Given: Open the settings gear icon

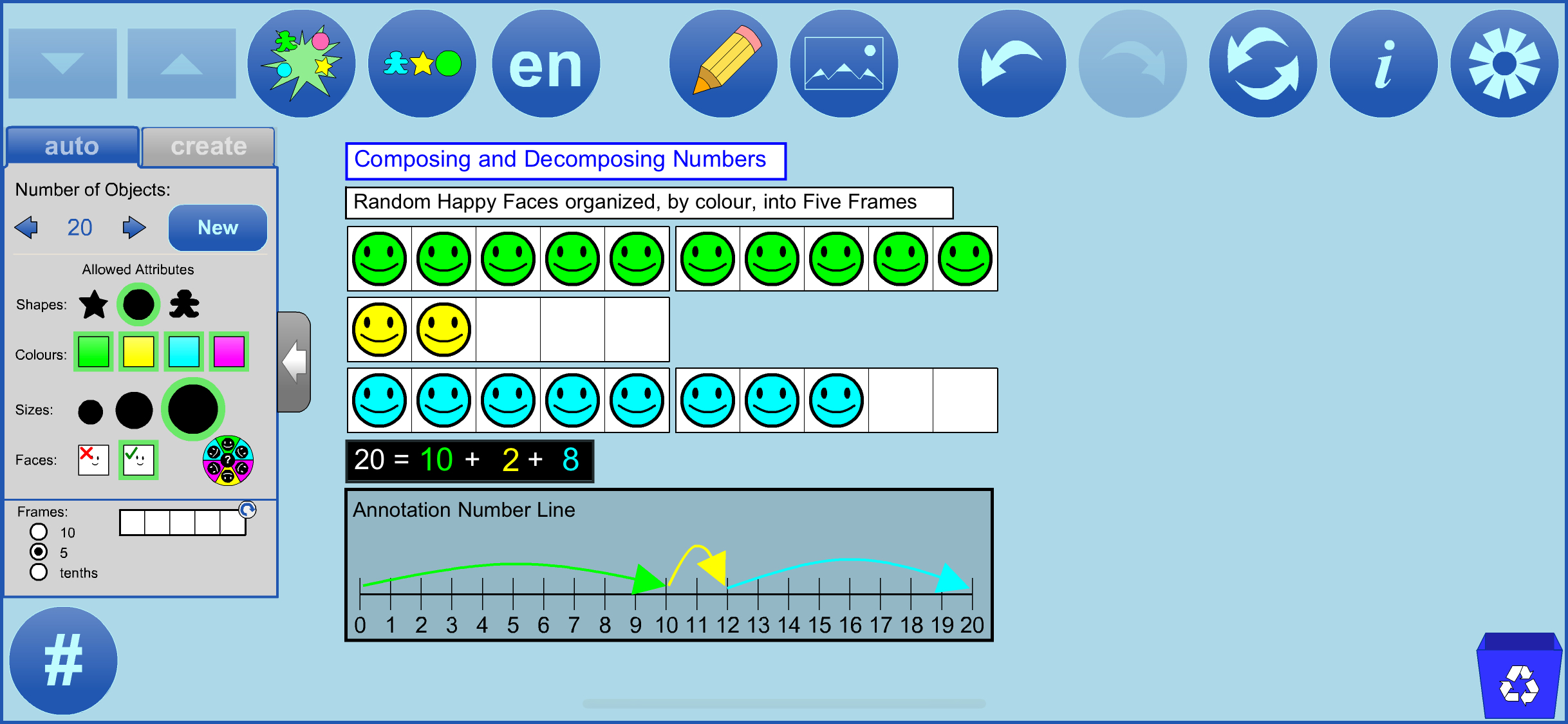Looking at the screenshot, I should [x=1504, y=63].
